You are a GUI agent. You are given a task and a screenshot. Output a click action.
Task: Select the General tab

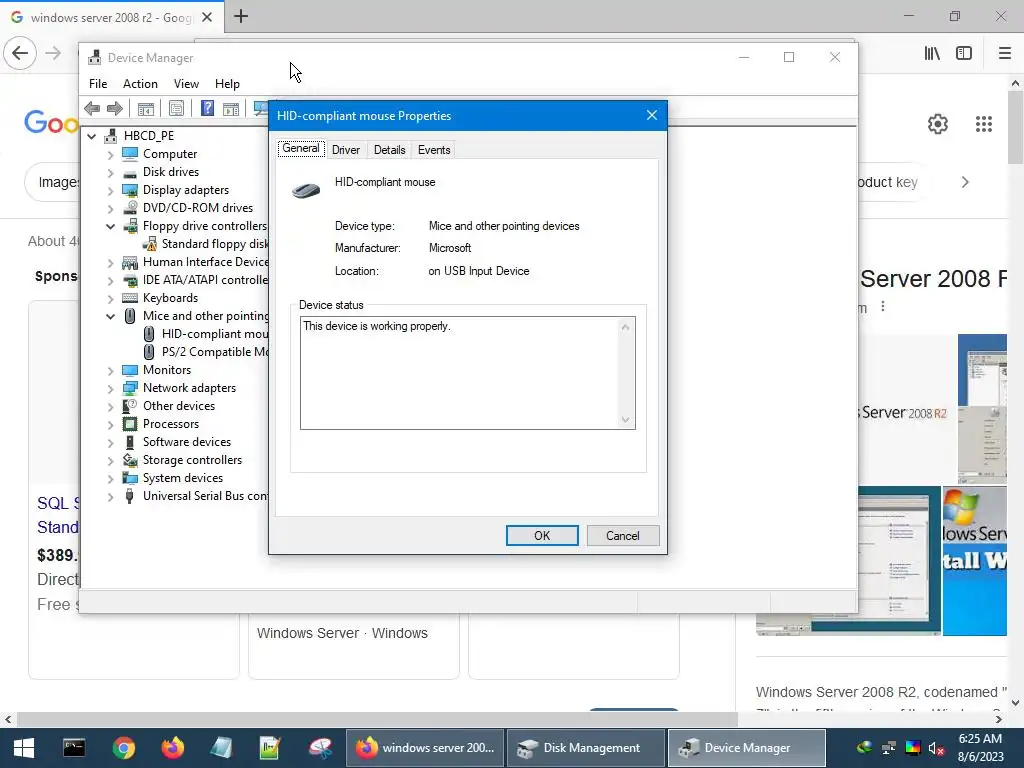(301, 149)
